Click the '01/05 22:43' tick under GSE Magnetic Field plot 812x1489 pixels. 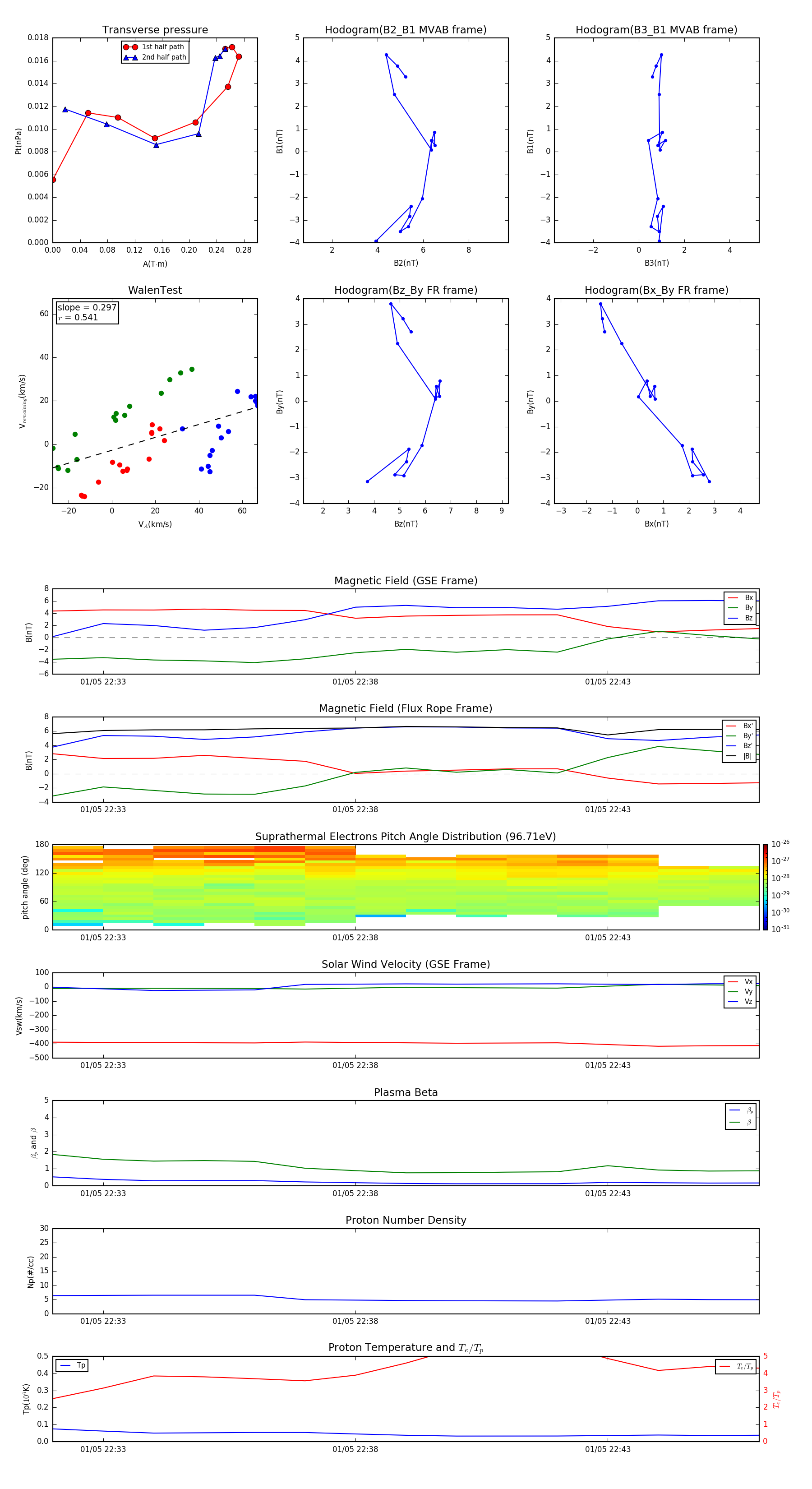[607, 681]
